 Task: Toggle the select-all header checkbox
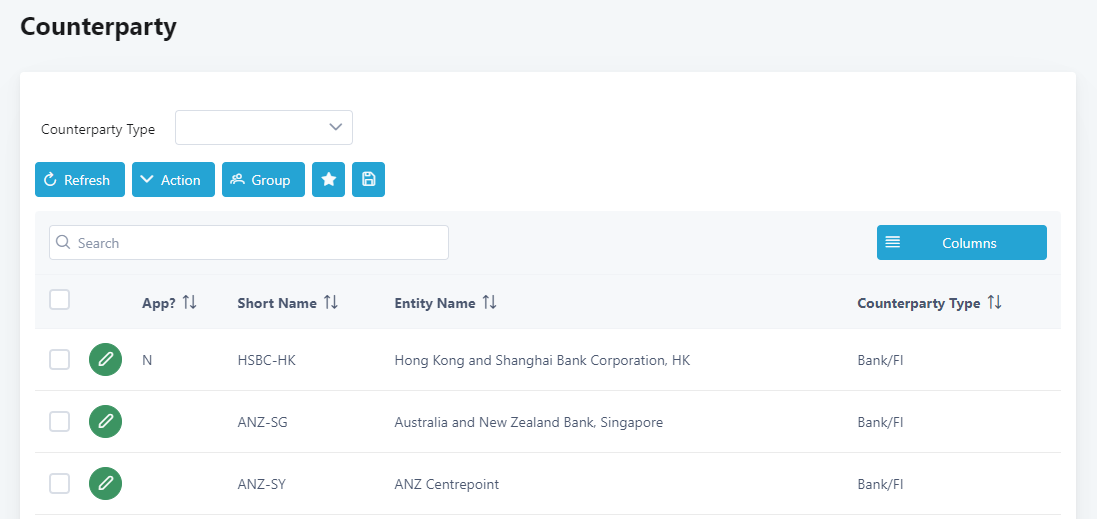tap(60, 299)
